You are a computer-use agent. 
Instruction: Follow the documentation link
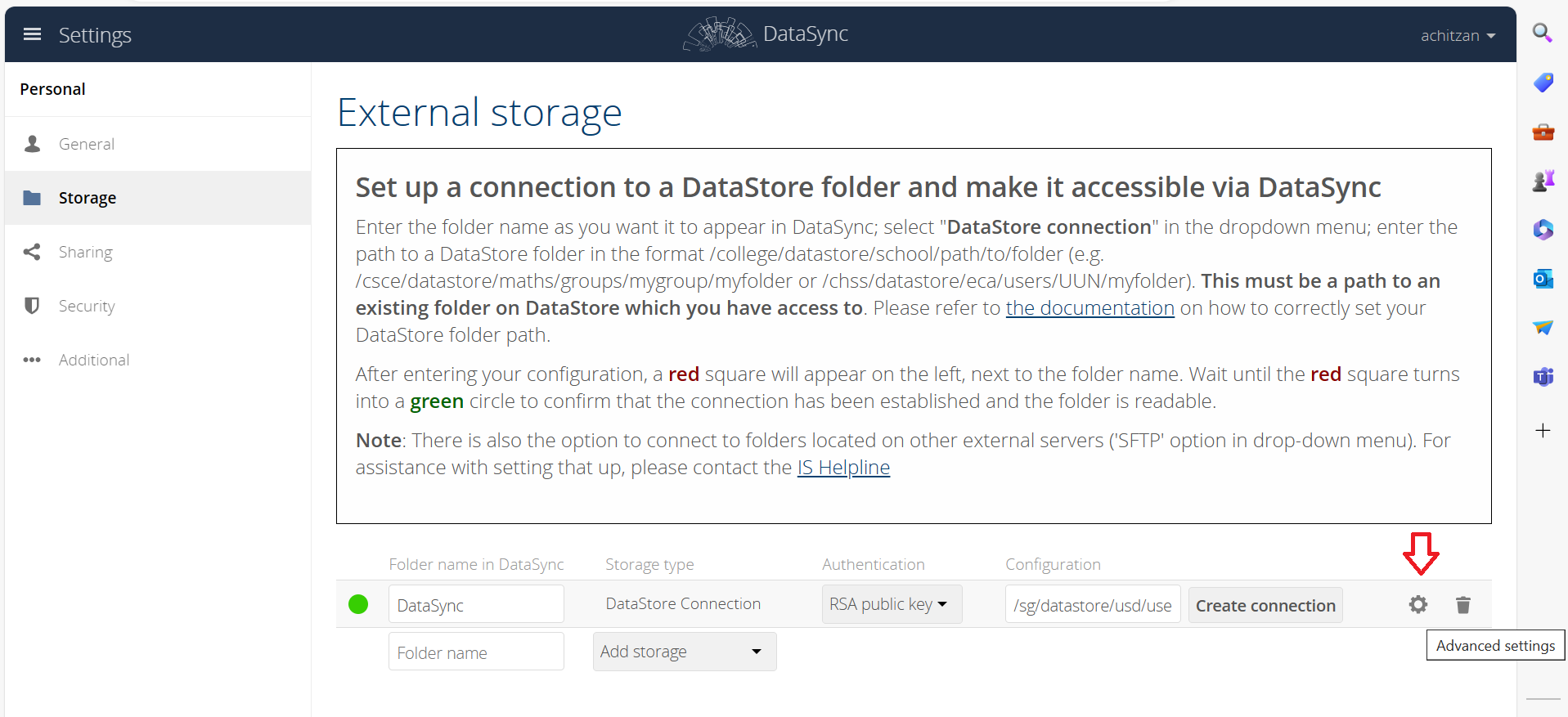tap(1090, 308)
